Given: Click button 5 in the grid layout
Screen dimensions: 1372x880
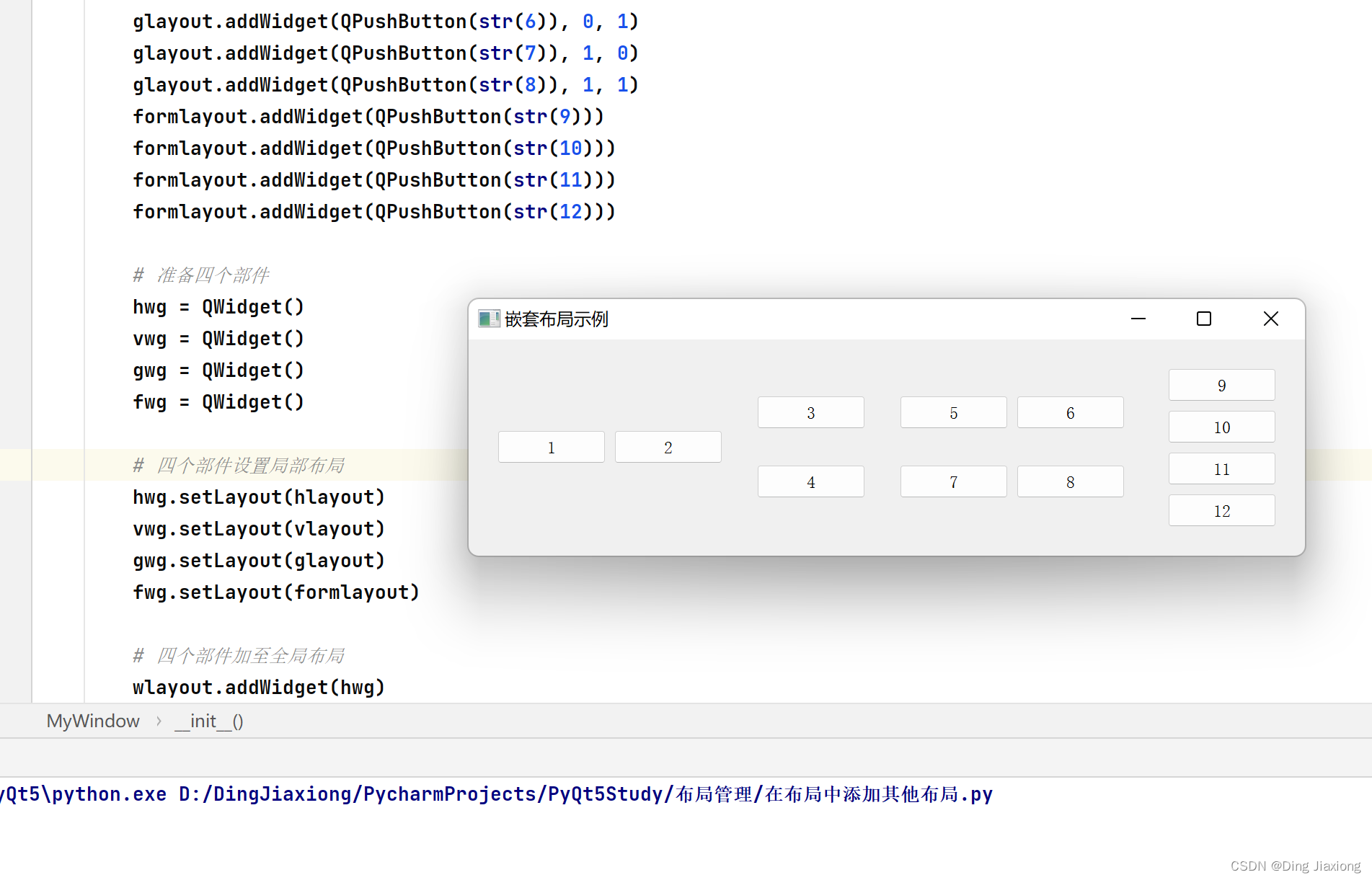Looking at the screenshot, I should [x=953, y=412].
